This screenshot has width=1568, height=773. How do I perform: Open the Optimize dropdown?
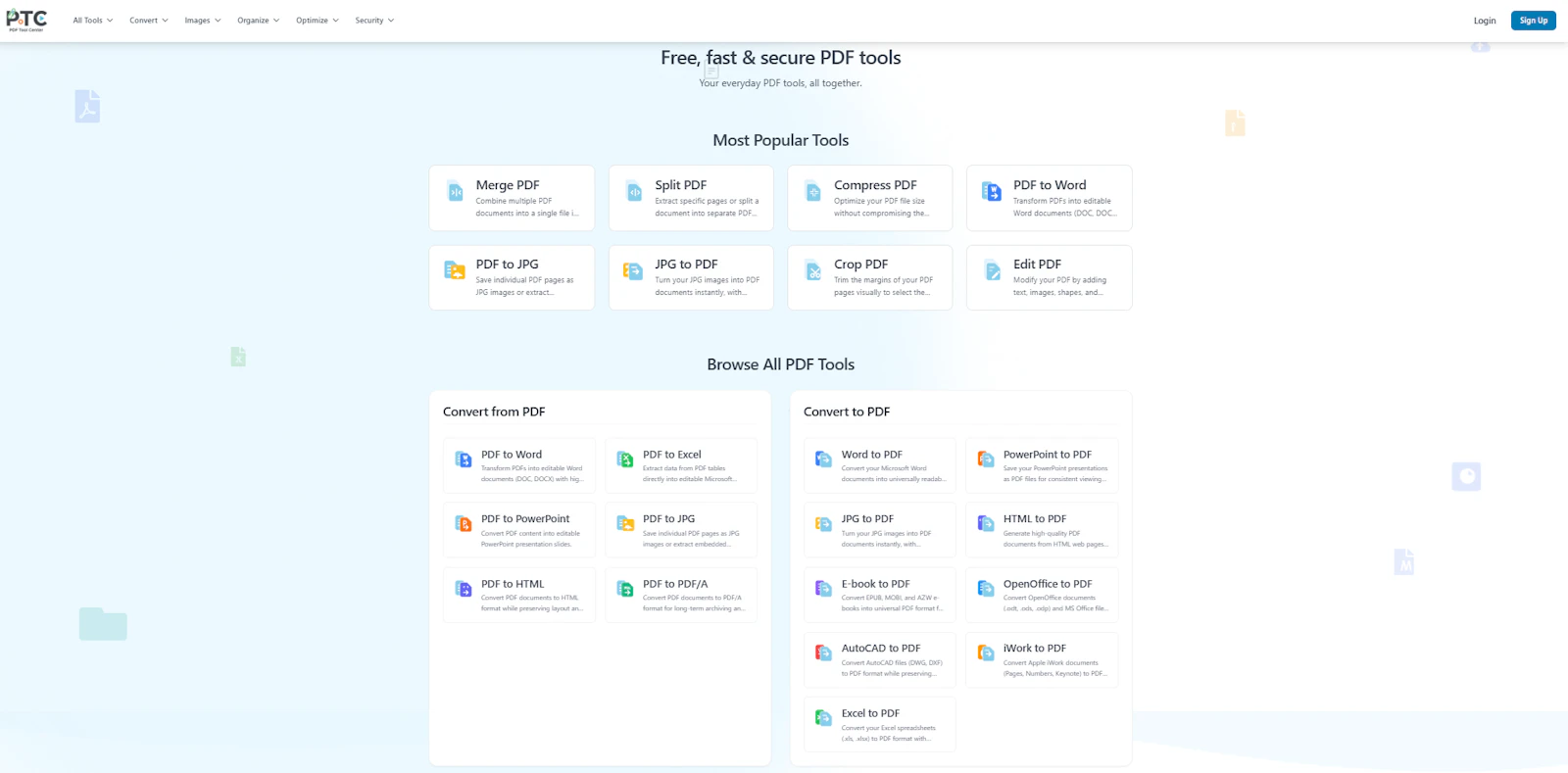318,21
